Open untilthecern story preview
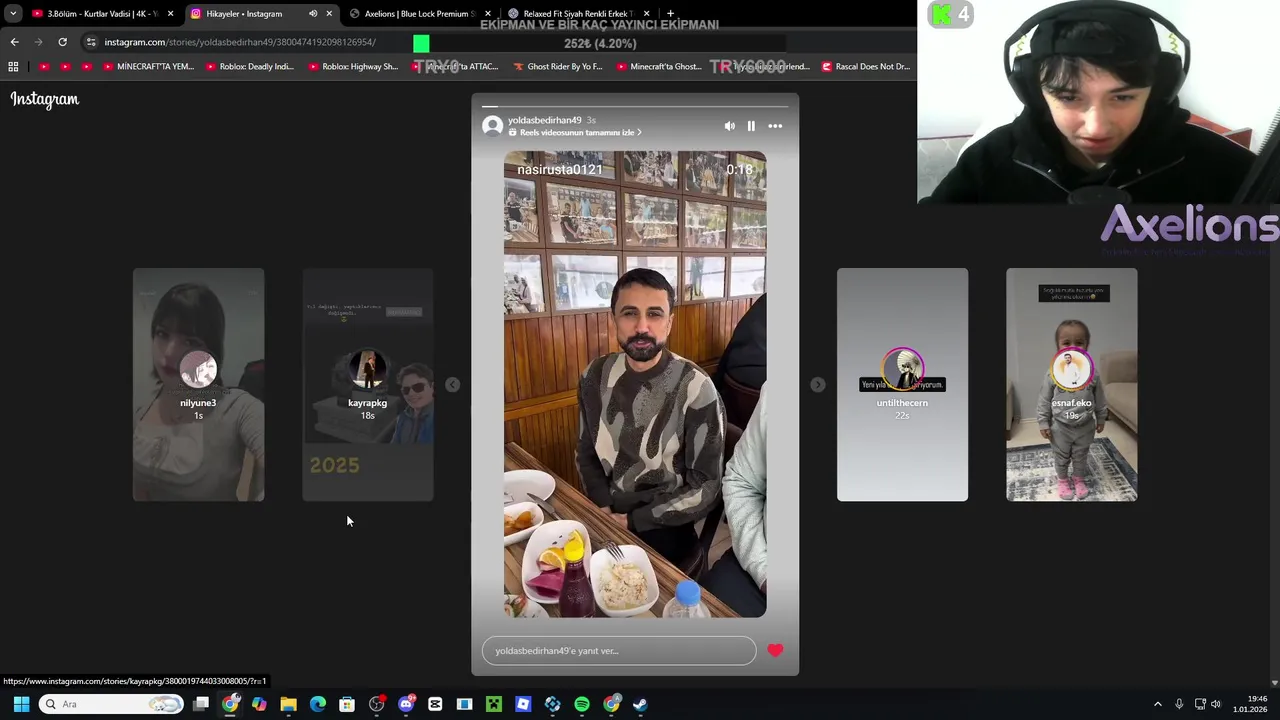Image resolution: width=1280 pixels, height=720 pixels. coord(902,384)
